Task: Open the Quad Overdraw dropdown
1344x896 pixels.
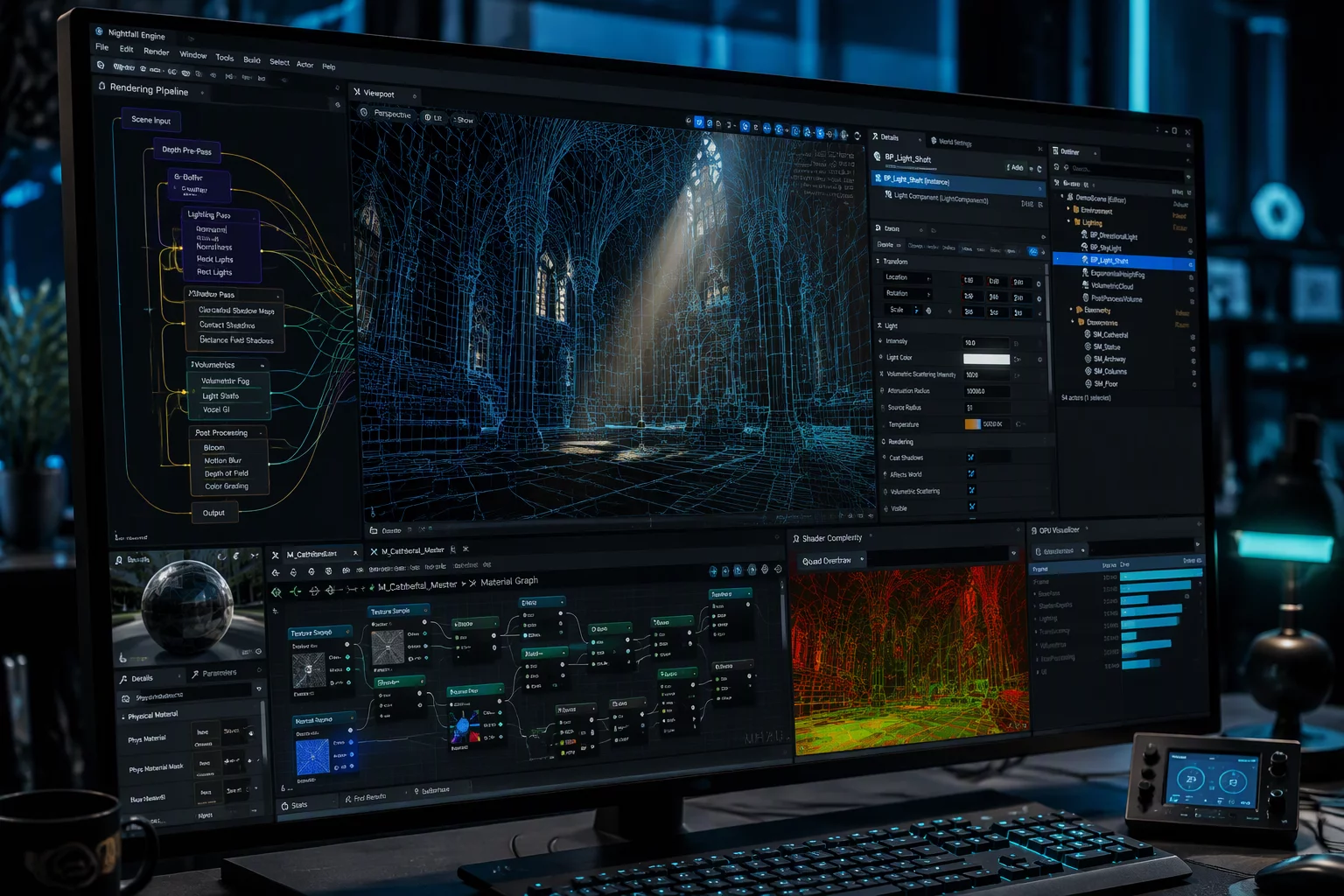Action: click(x=833, y=561)
